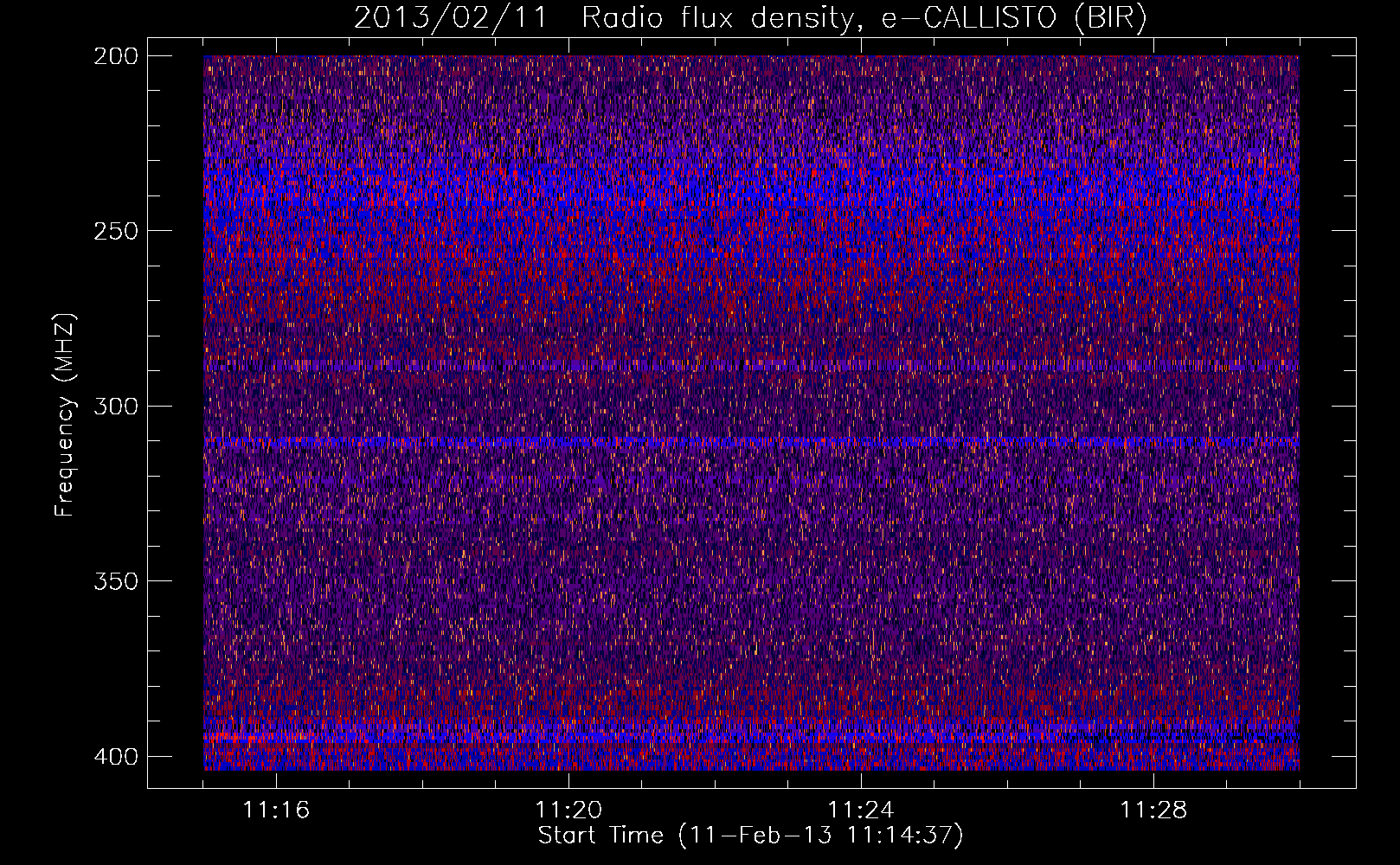This screenshot has width=1400, height=865.
Task: Click the plot title "Radio flux density, e-CALLISTO (BIR)"
Action: click(x=864, y=19)
